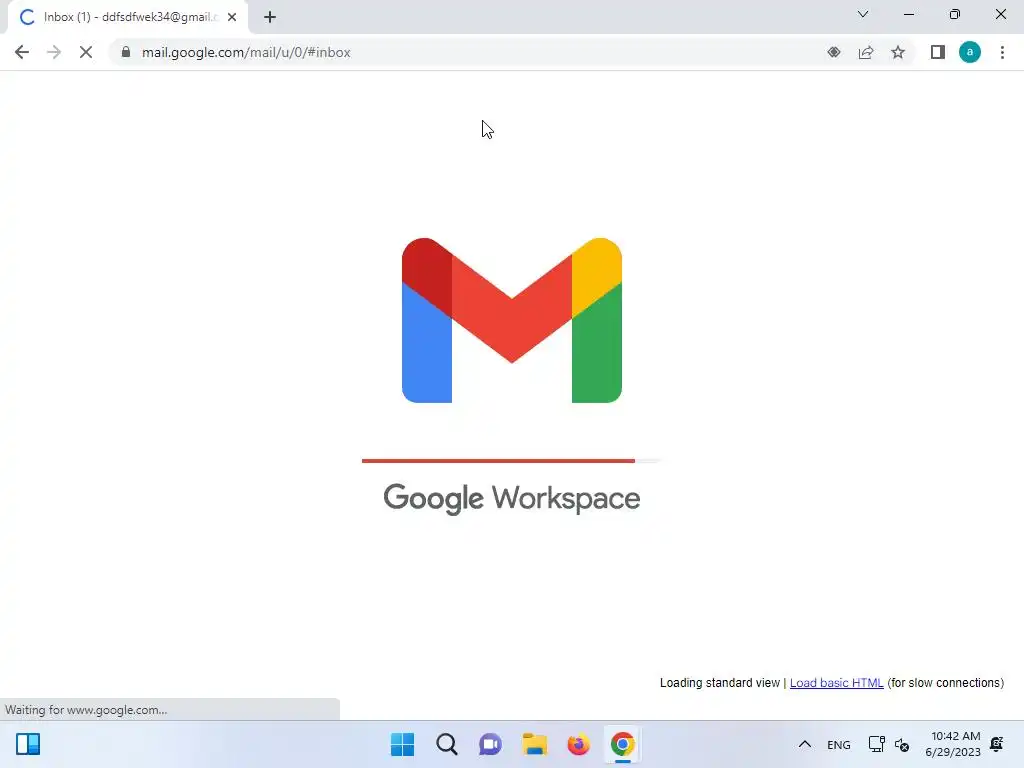Open File Explorer from the taskbar
Screen dimensions: 1024x768
click(534, 744)
